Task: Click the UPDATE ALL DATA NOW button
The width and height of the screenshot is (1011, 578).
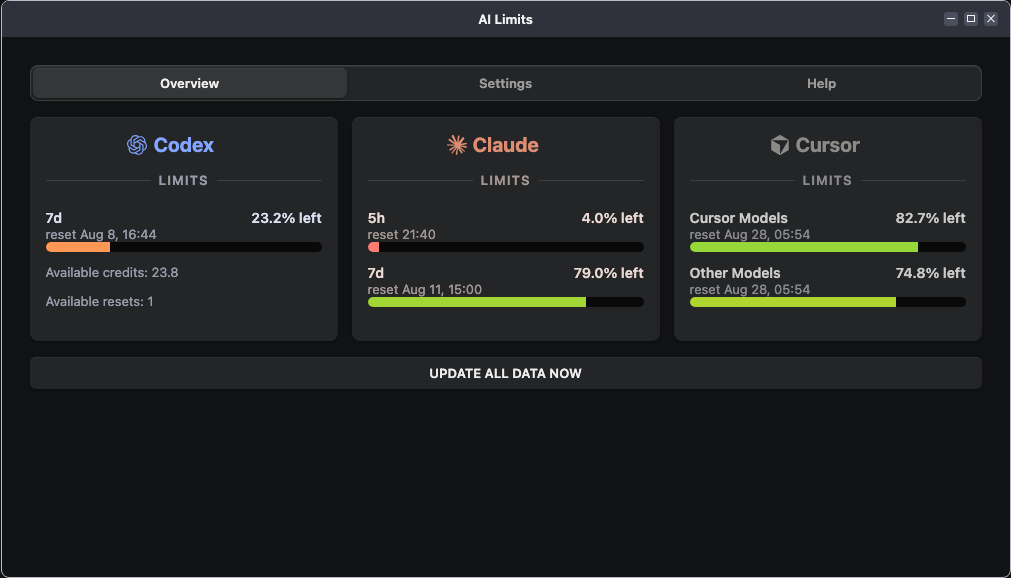Action: 506,374
